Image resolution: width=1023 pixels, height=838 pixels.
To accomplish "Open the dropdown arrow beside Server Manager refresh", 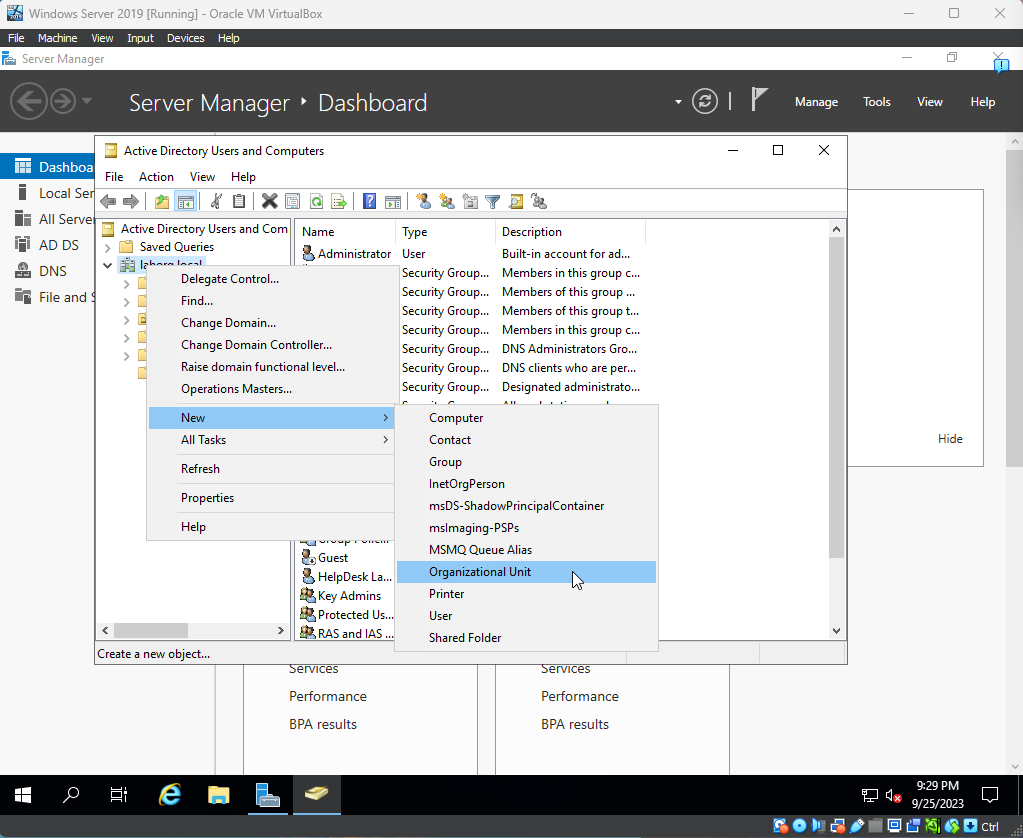I will tap(678, 102).
